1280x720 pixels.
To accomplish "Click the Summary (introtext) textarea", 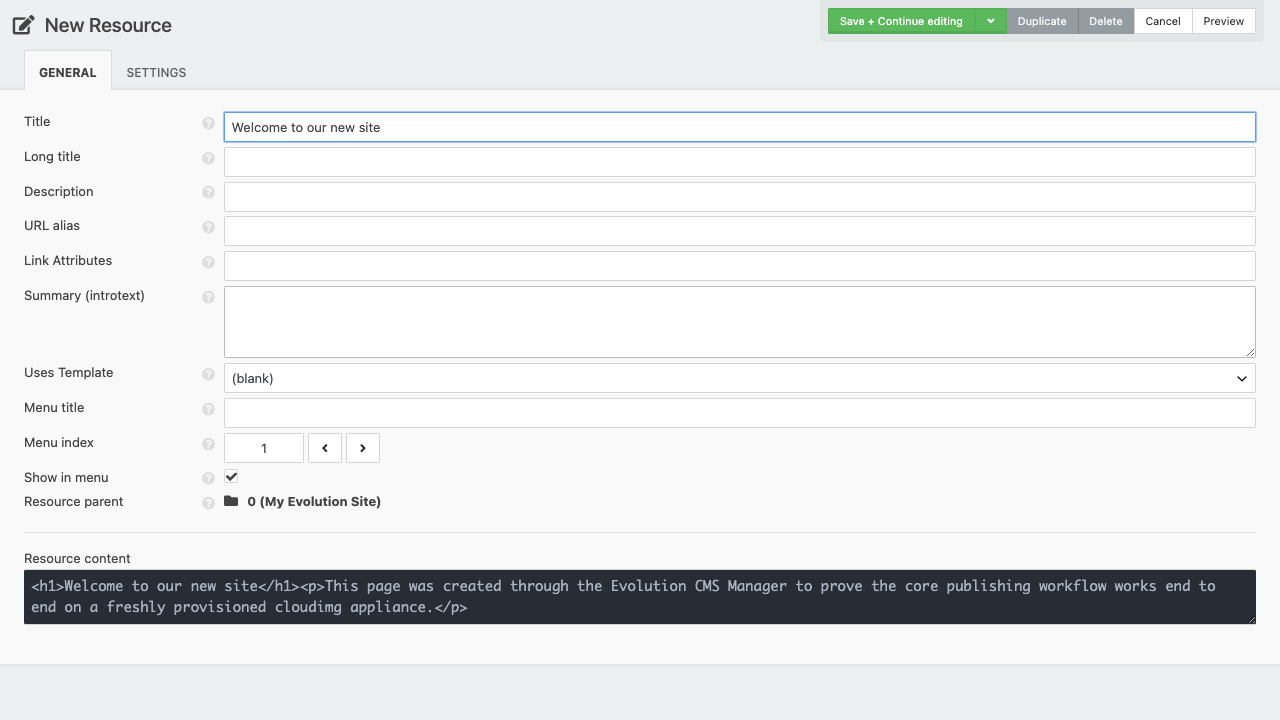I will 740,322.
